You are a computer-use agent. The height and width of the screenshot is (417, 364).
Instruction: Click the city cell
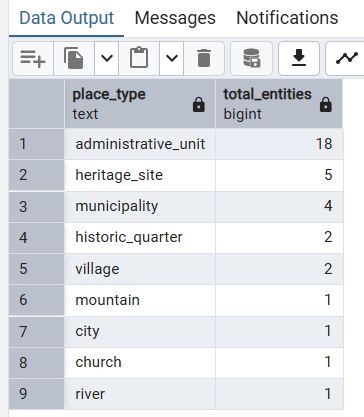tap(140, 331)
